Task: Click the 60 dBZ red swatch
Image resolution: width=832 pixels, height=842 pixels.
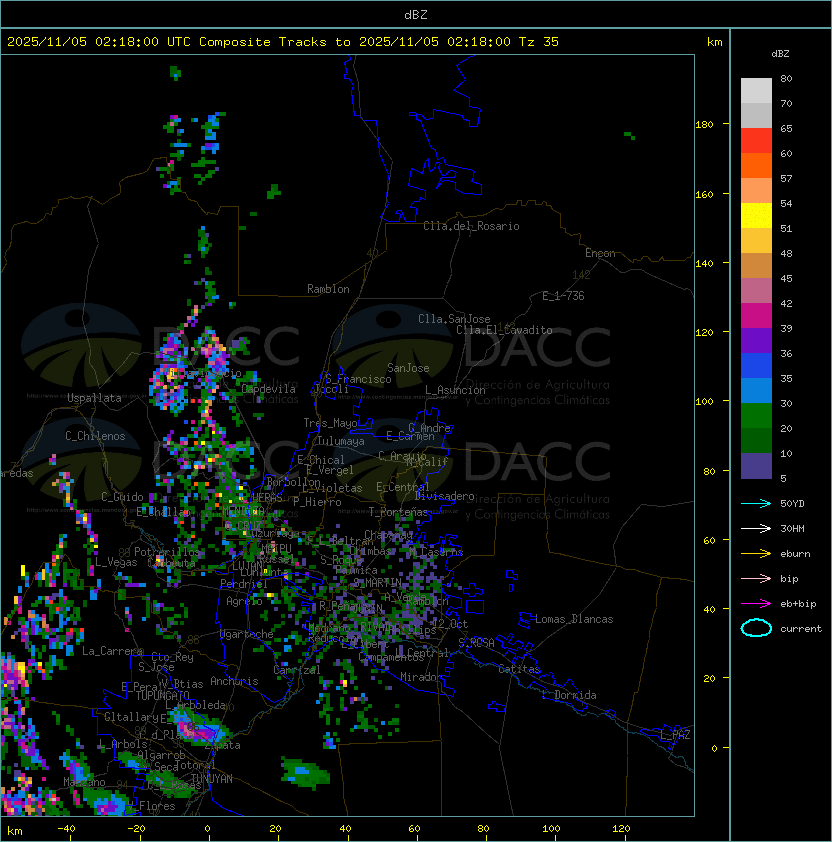Action: click(x=756, y=141)
